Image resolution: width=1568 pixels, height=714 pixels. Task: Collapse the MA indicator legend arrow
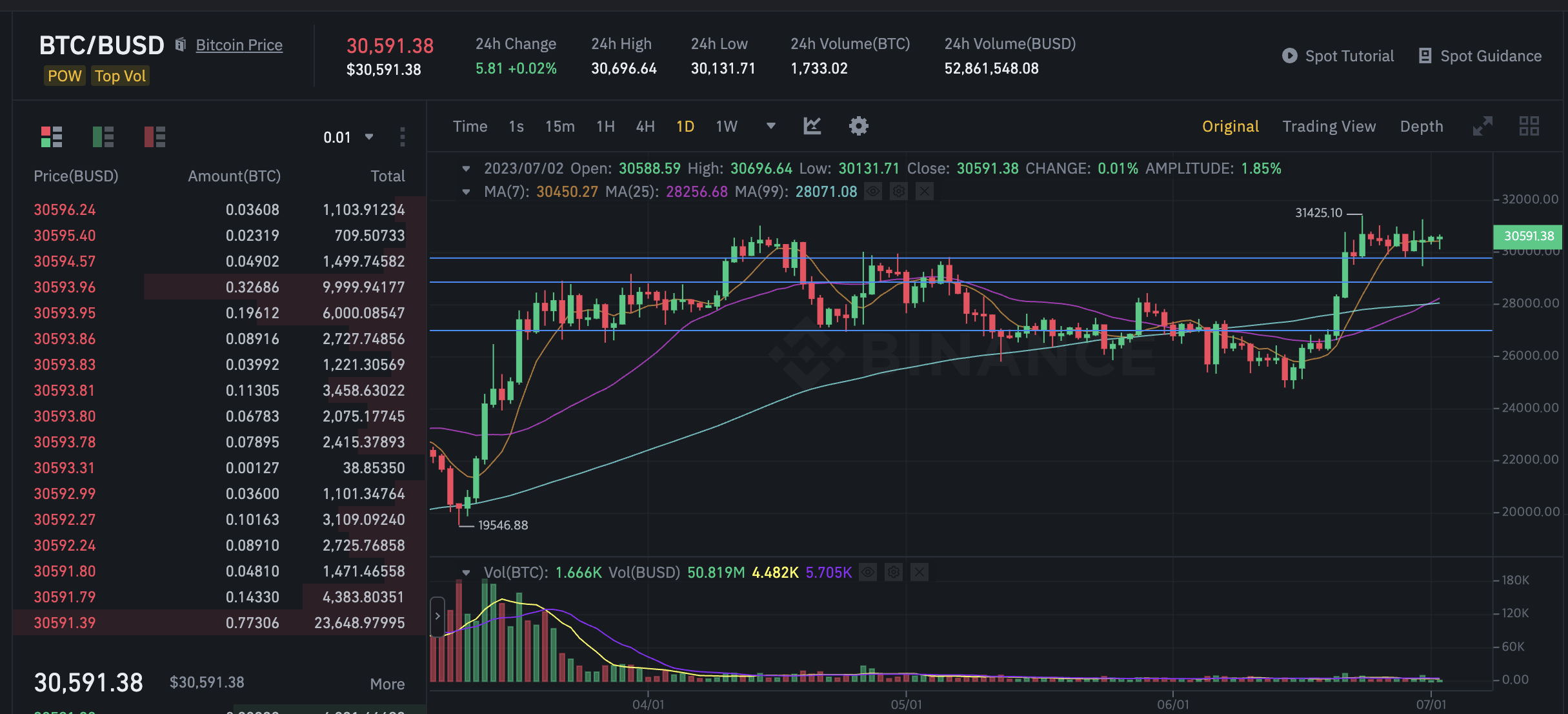[x=466, y=192]
